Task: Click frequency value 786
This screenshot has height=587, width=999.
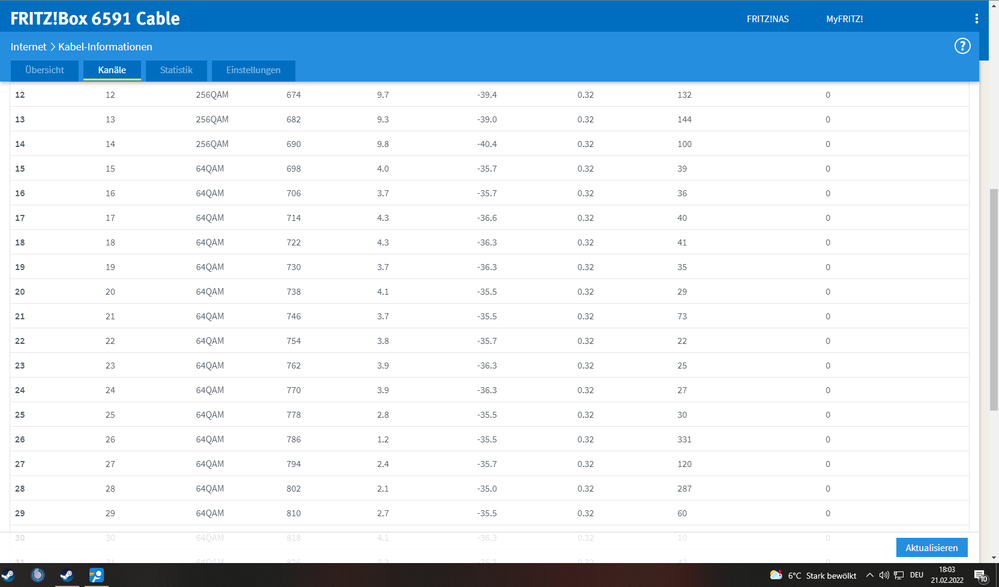Action: click(x=294, y=439)
